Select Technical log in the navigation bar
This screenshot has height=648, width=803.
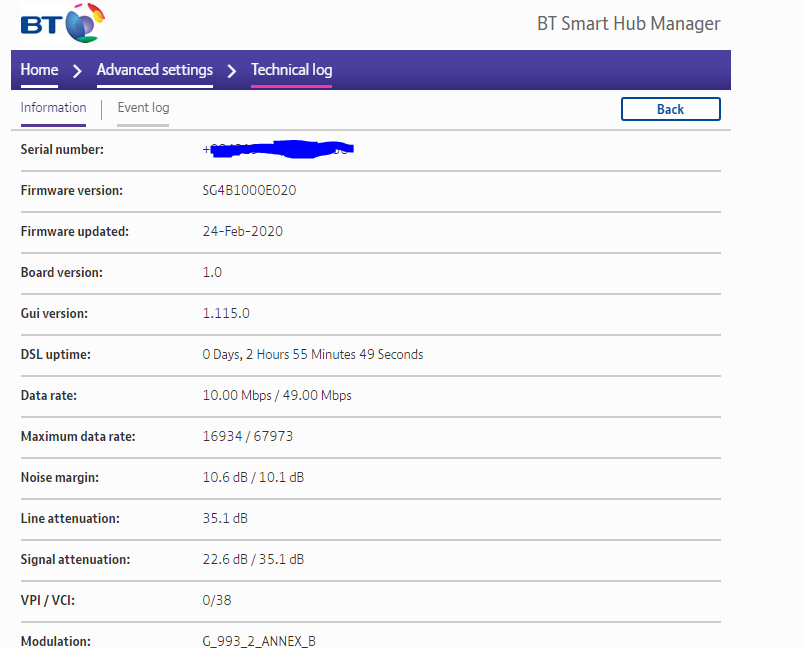pyautogui.click(x=291, y=70)
